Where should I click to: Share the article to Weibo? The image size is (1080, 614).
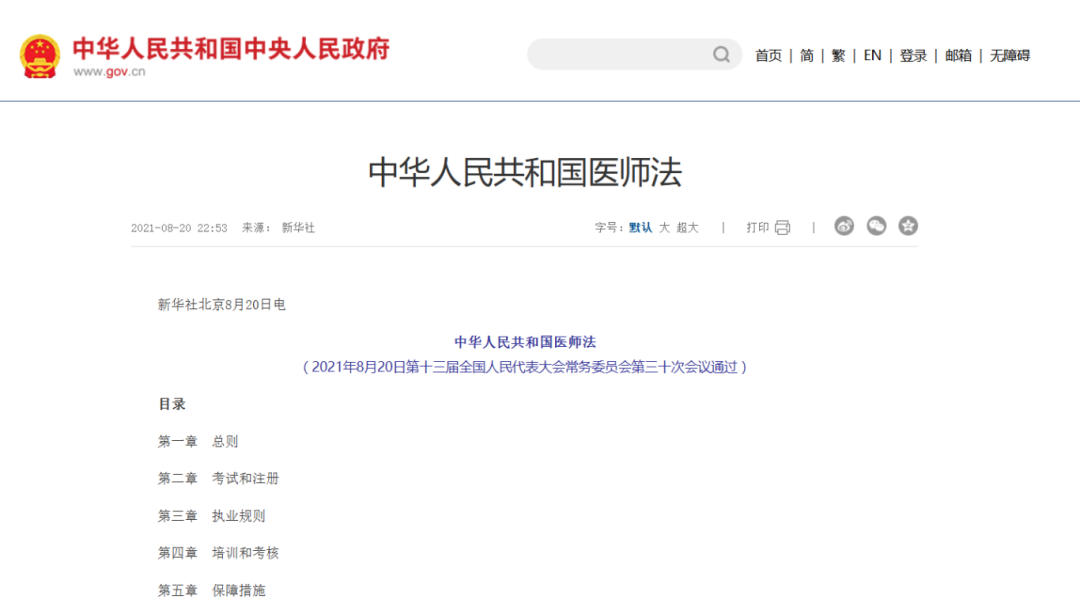844,227
